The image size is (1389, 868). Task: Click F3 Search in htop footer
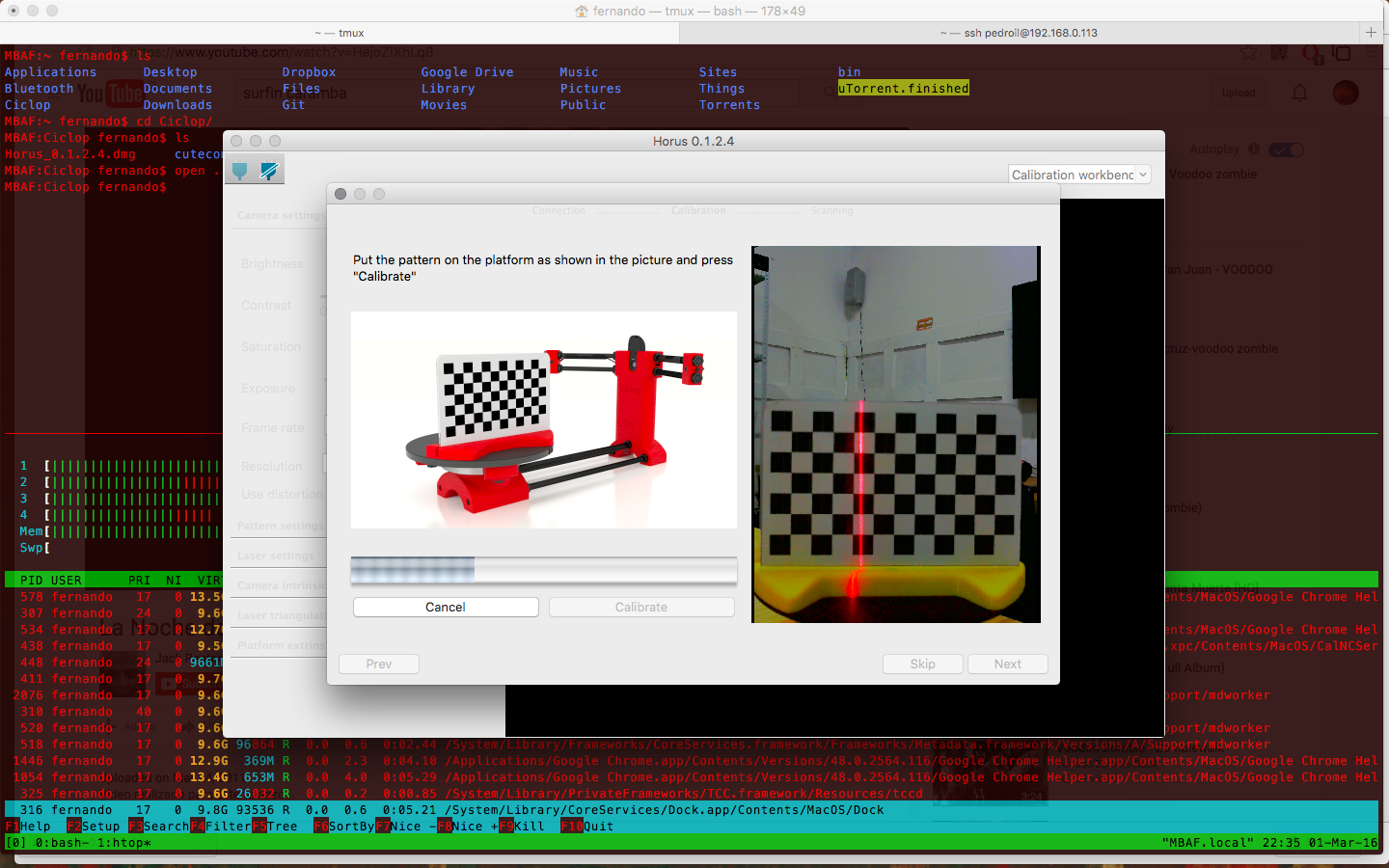pos(159,827)
